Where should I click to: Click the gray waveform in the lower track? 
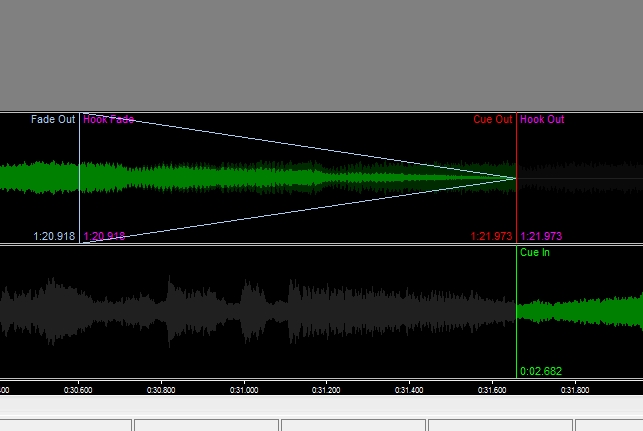click(x=250, y=309)
